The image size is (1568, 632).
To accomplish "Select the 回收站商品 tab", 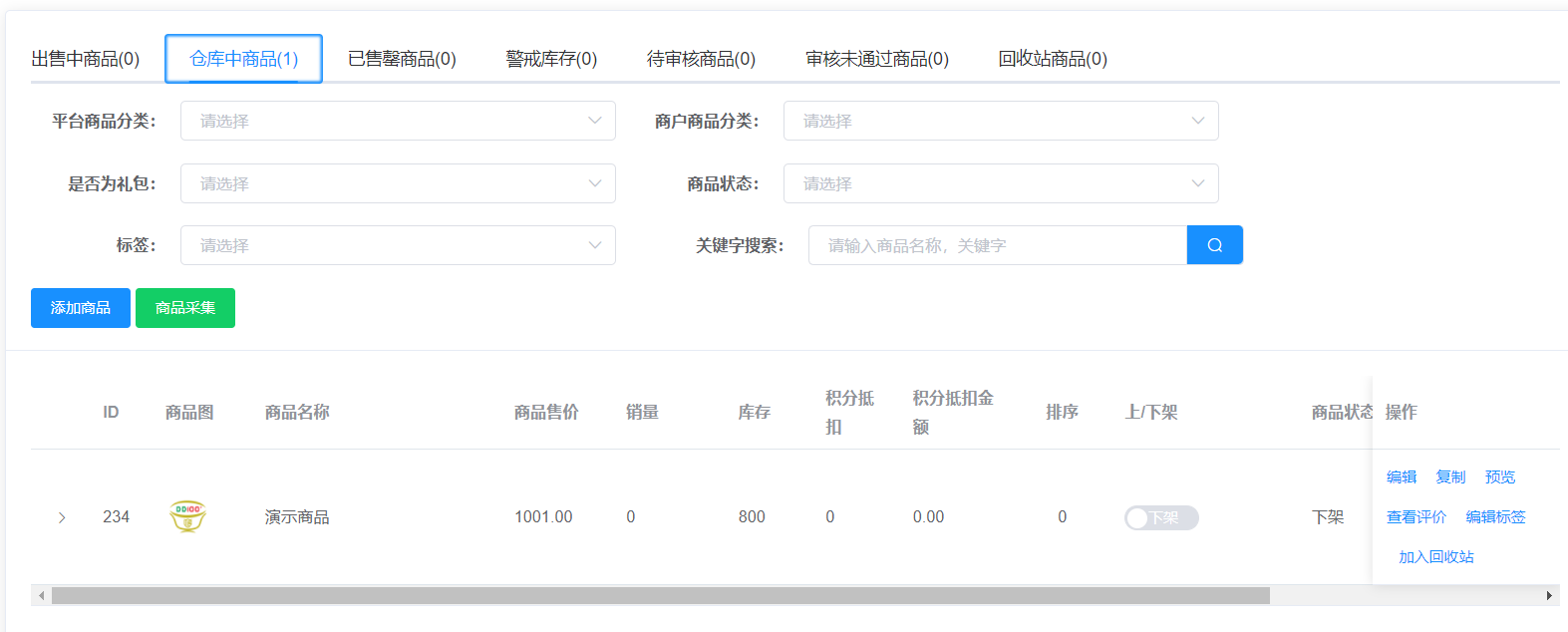I will click(x=1053, y=59).
